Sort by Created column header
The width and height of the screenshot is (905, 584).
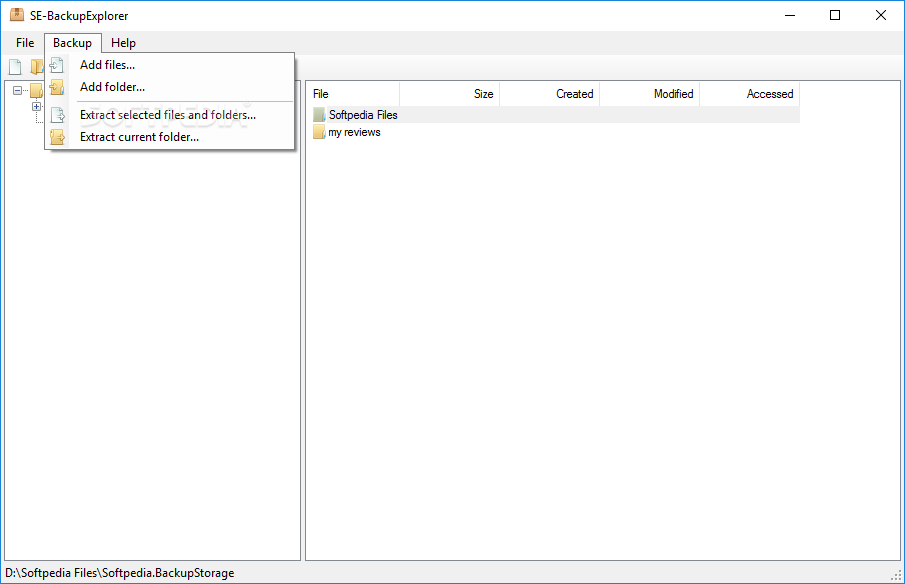tap(549, 93)
